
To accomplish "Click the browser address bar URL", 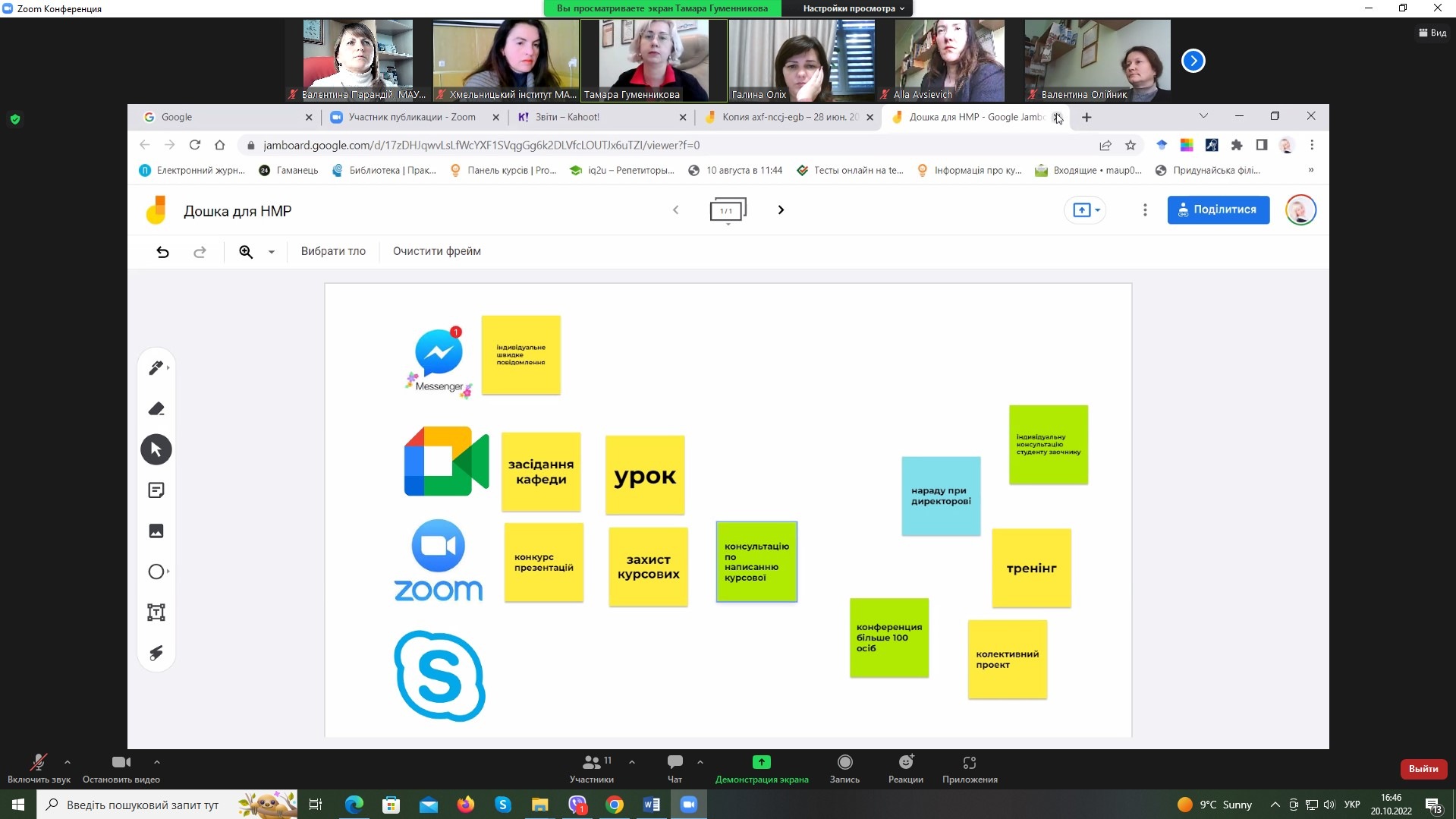I will pyautogui.click(x=481, y=145).
